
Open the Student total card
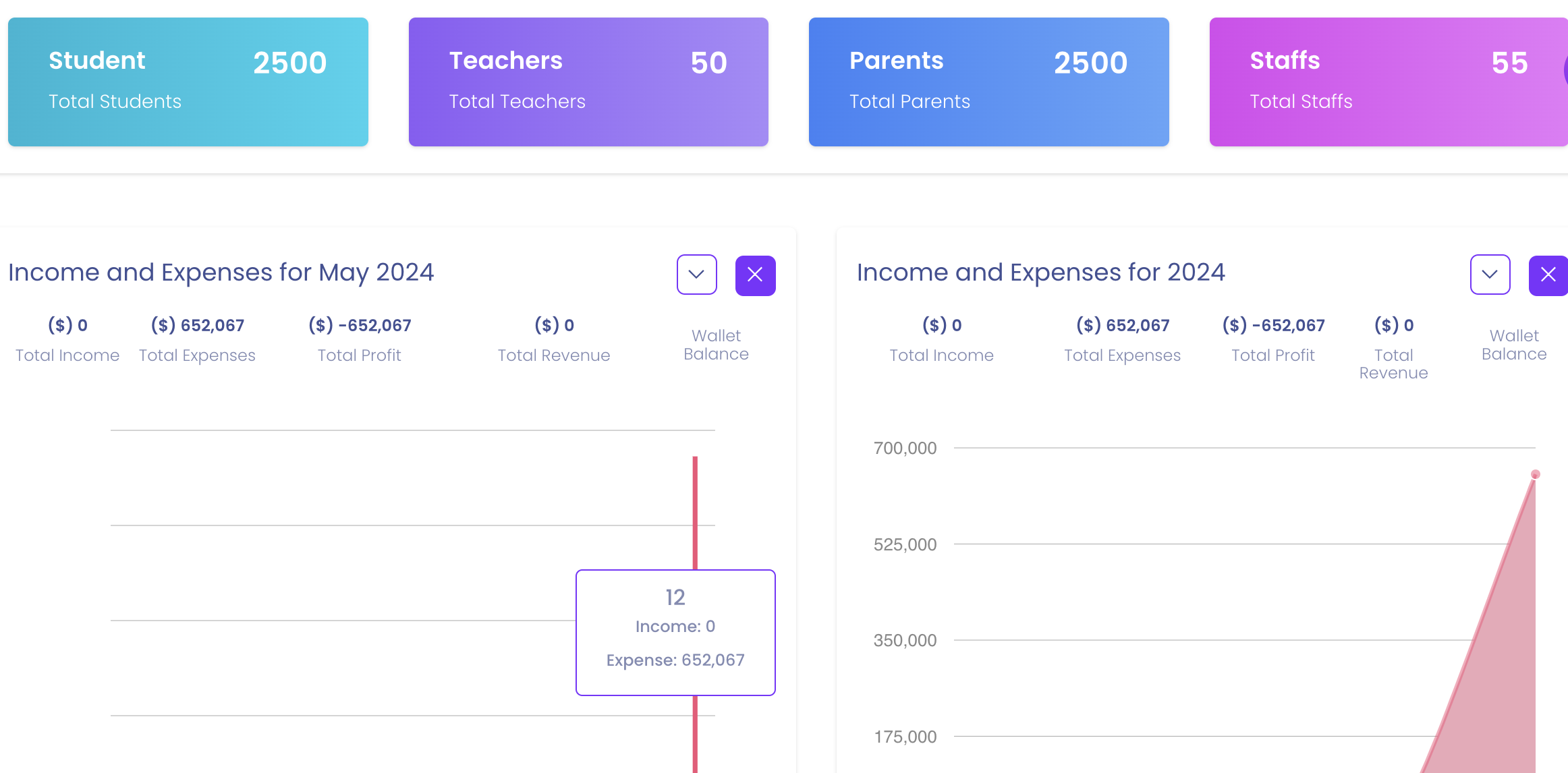(188, 82)
